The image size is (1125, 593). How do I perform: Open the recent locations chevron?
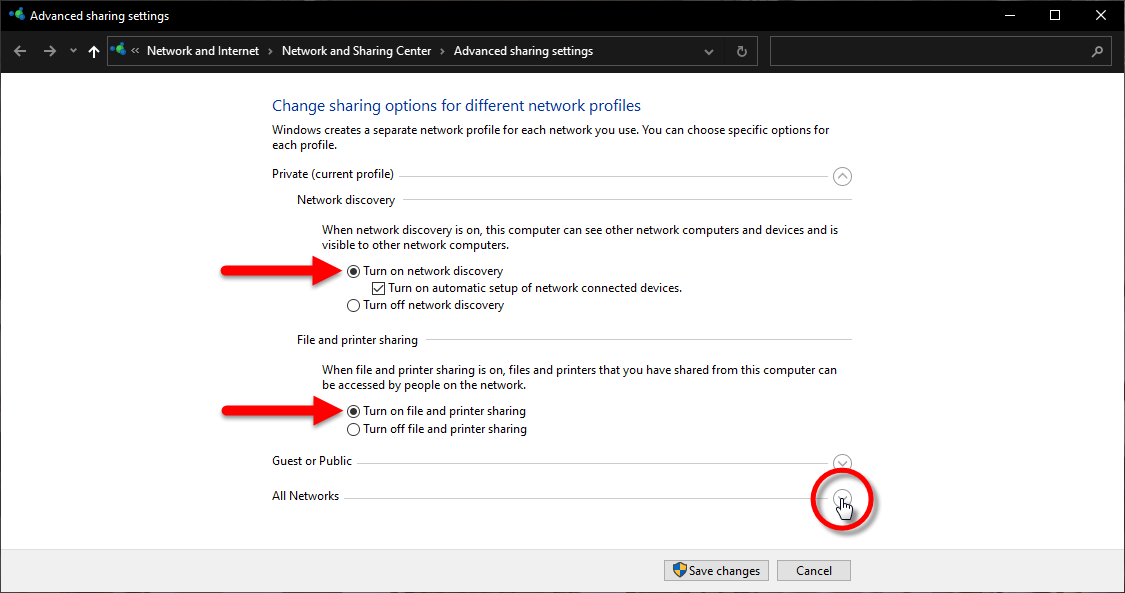(73, 51)
